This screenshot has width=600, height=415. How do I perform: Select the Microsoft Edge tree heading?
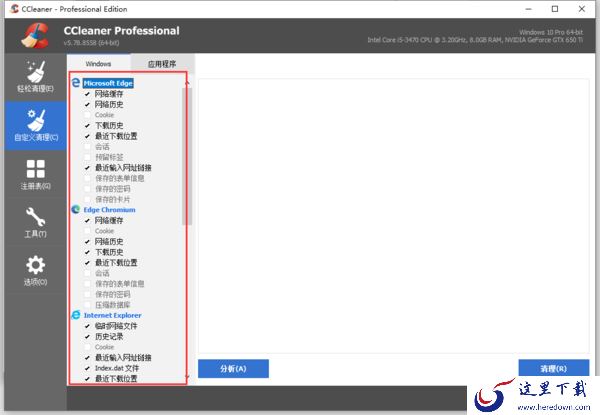(x=108, y=83)
